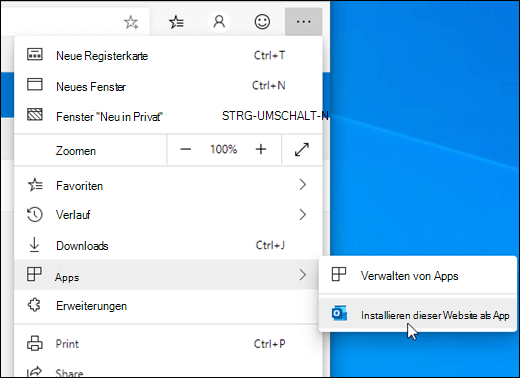
Task: Enter full screen with the diagonal arrow icon
Action: pyautogui.click(x=302, y=149)
